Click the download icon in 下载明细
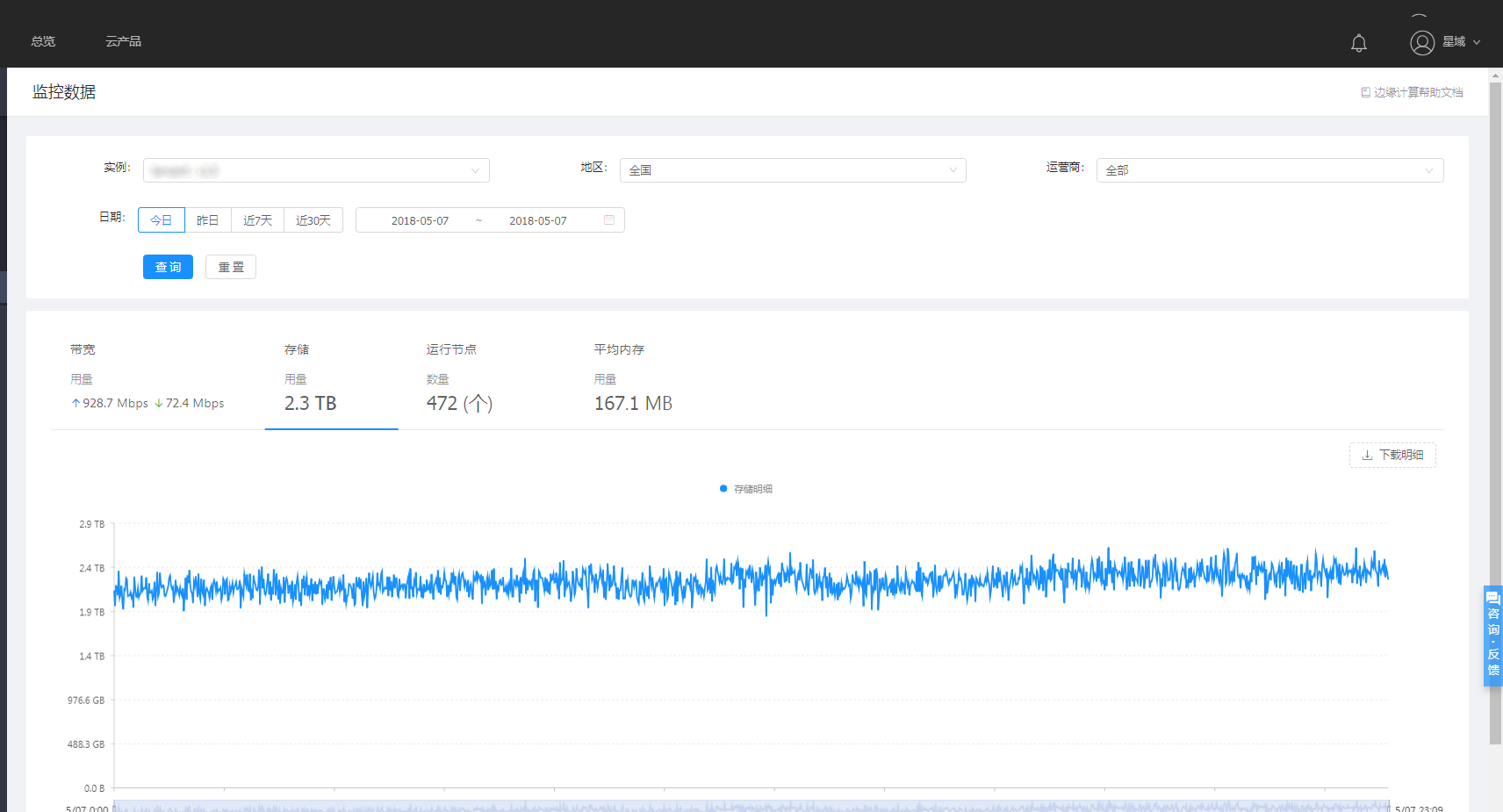 point(1367,455)
